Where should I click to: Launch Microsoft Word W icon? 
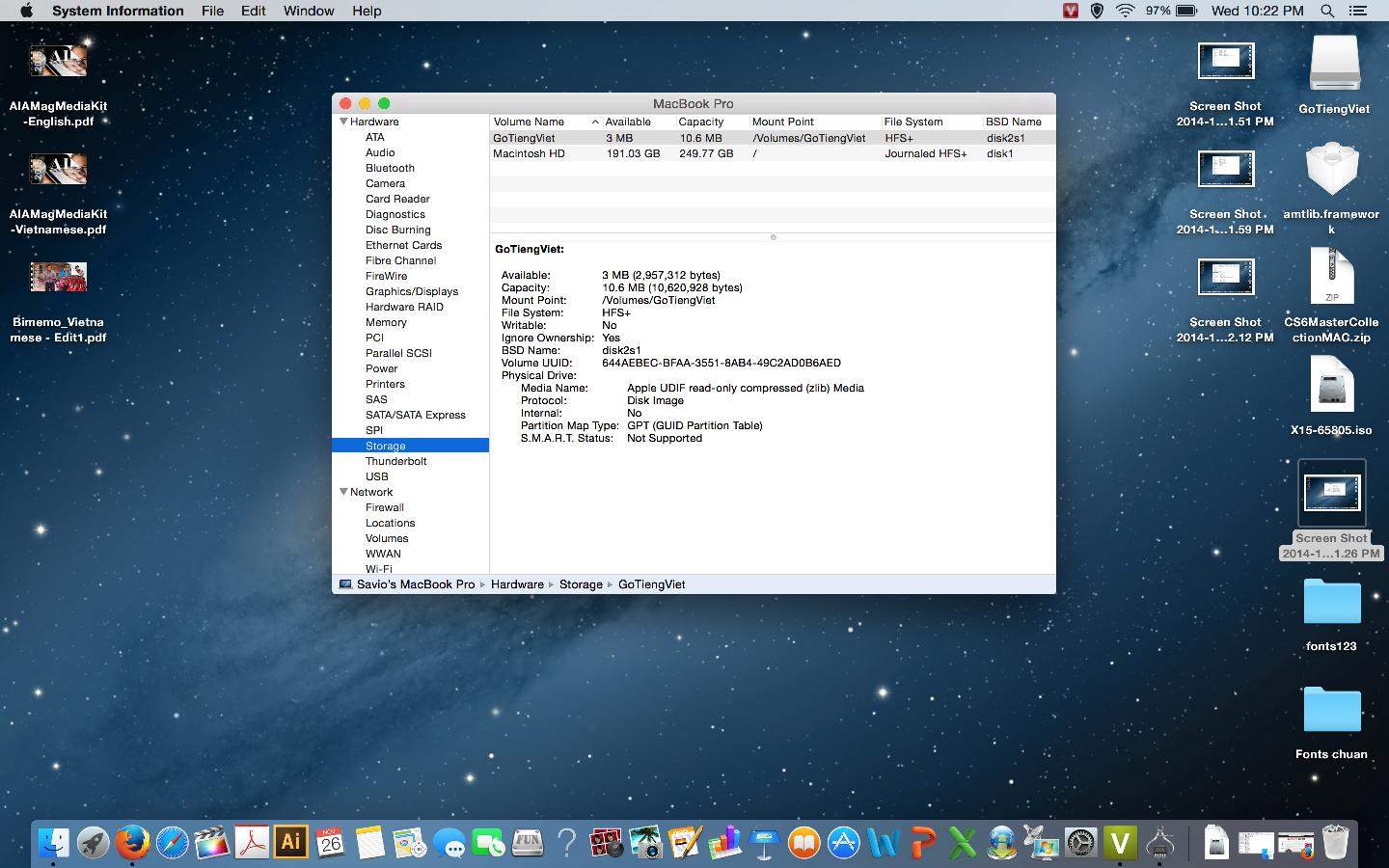883,843
